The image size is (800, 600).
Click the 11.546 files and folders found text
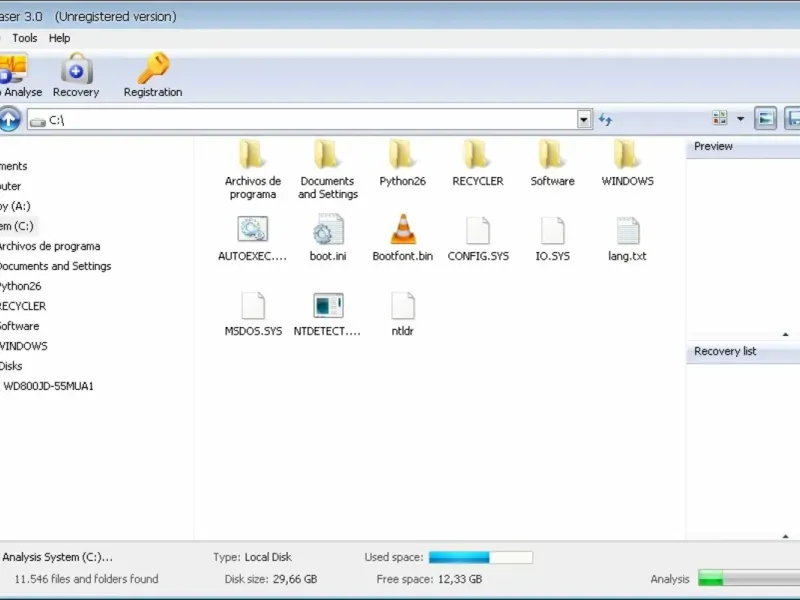click(86, 579)
